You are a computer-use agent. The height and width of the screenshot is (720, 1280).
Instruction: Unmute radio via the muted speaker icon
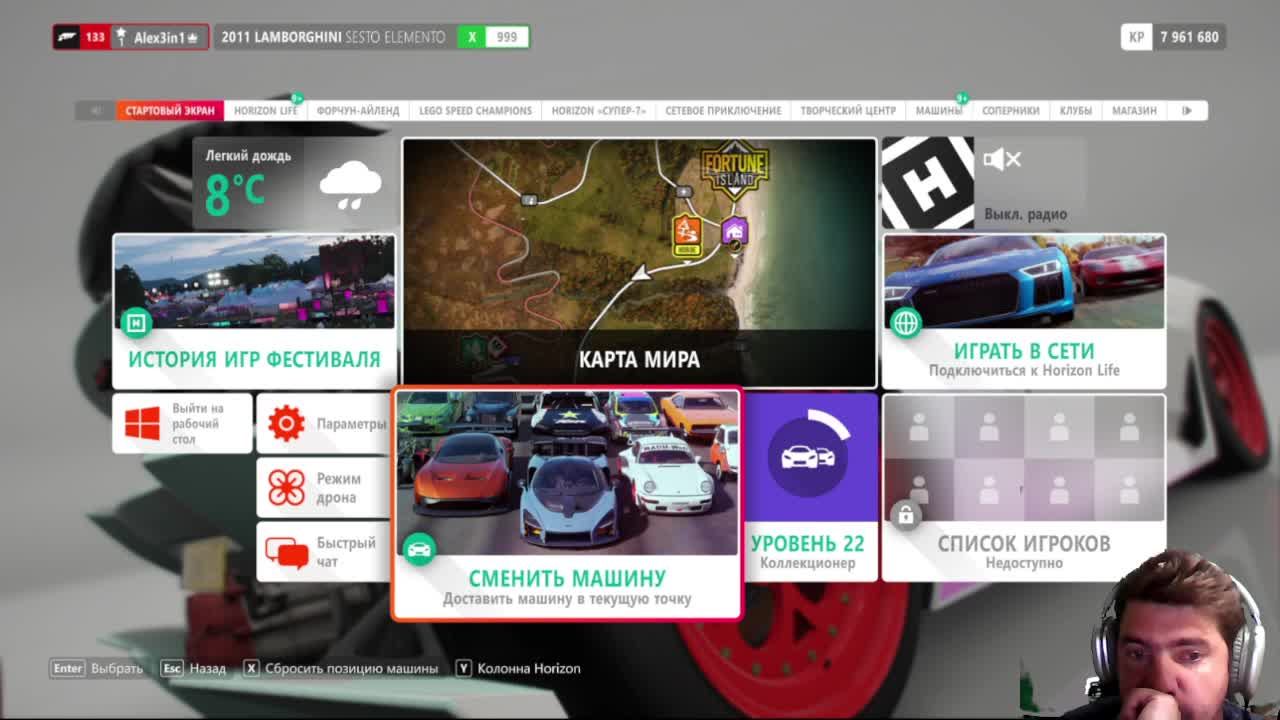click(1001, 159)
